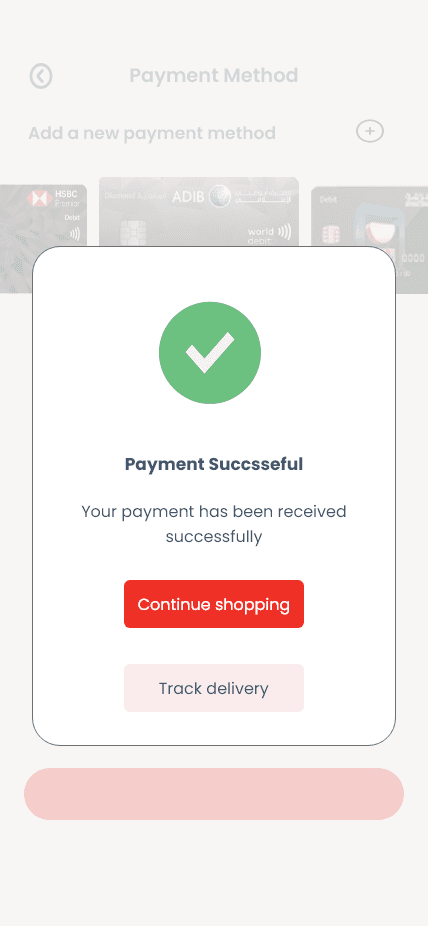This screenshot has width=428, height=926.
Task: Select the ADIB world debit card
Action: pyautogui.click(x=199, y=211)
